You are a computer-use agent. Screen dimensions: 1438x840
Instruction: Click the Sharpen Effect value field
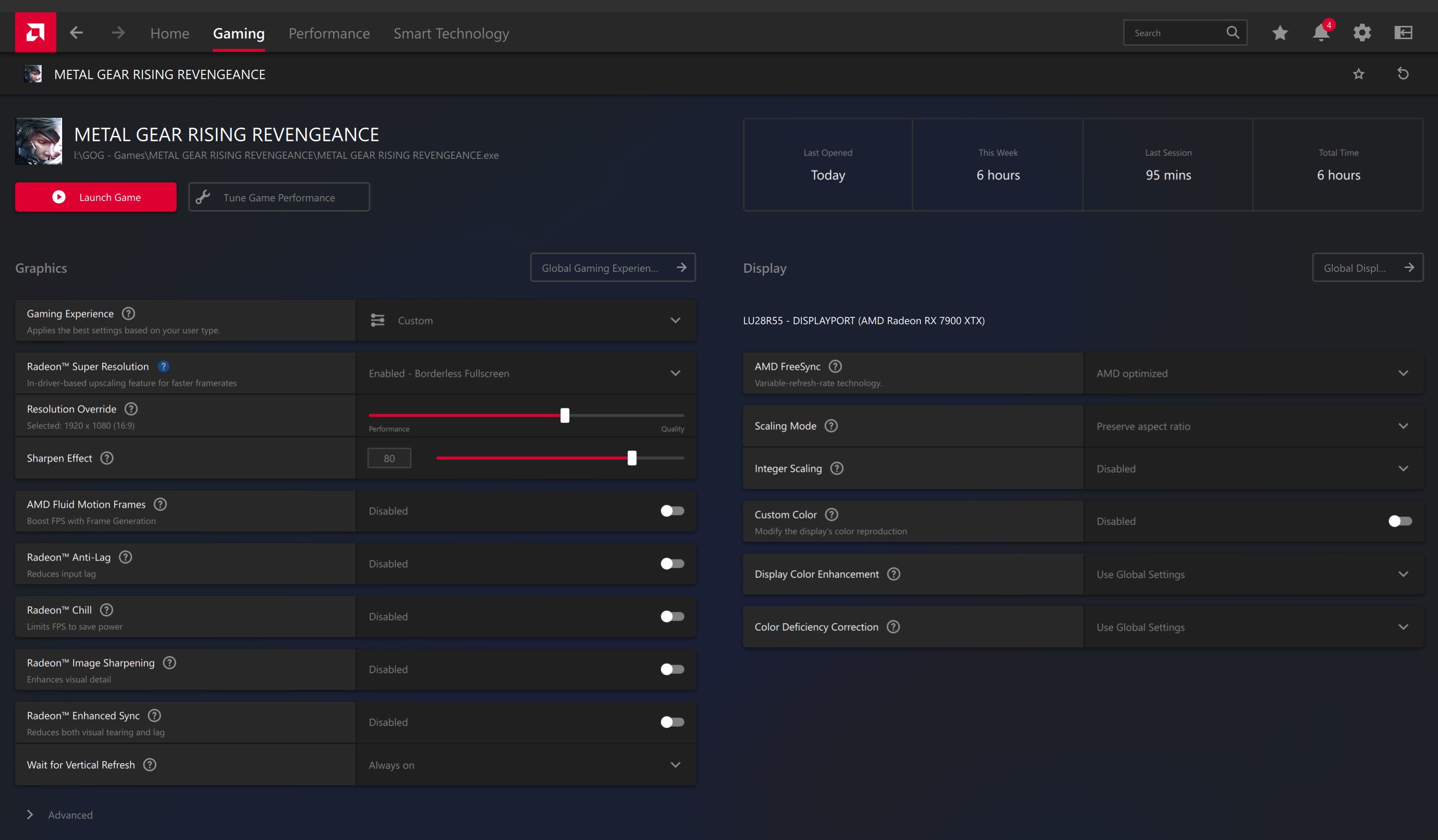click(x=389, y=458)
